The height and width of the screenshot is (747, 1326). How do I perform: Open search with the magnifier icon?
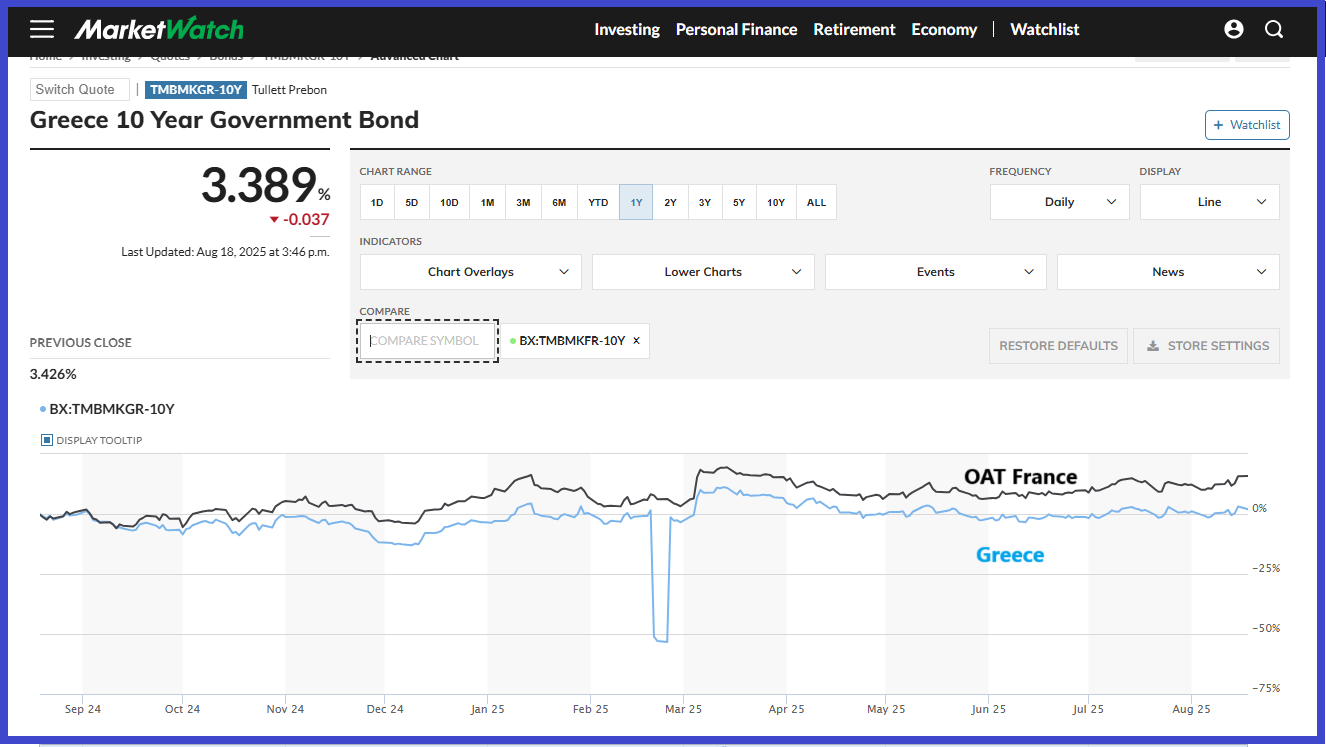1274,29
